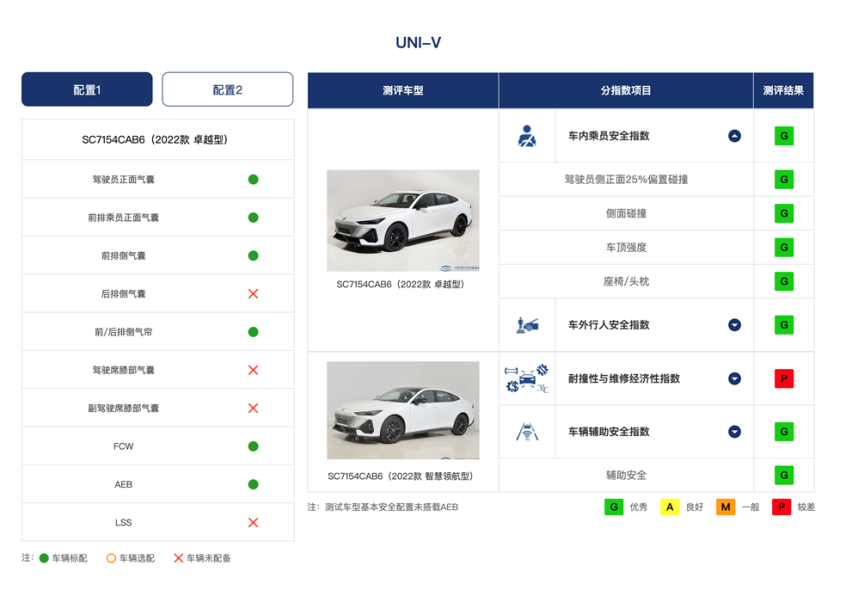Click the 分指数项目 column header
Image resolution: width=852 pixels, height=590 pixels.
(x=626, y=90)
